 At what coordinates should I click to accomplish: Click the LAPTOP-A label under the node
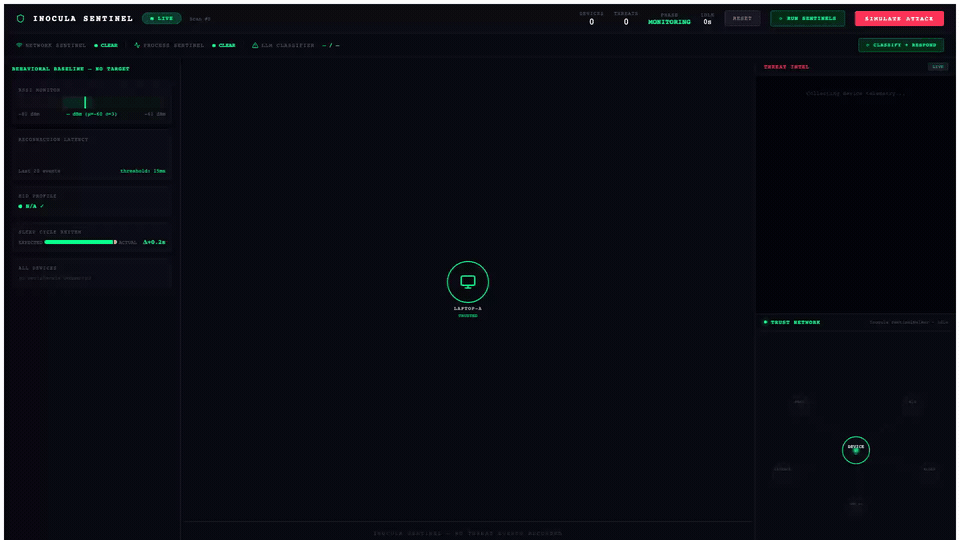468,309
